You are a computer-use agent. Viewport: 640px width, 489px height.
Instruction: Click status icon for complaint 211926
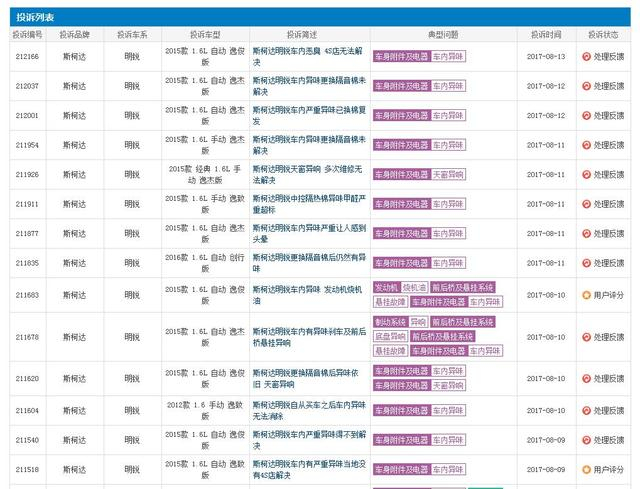click(587, 175)
